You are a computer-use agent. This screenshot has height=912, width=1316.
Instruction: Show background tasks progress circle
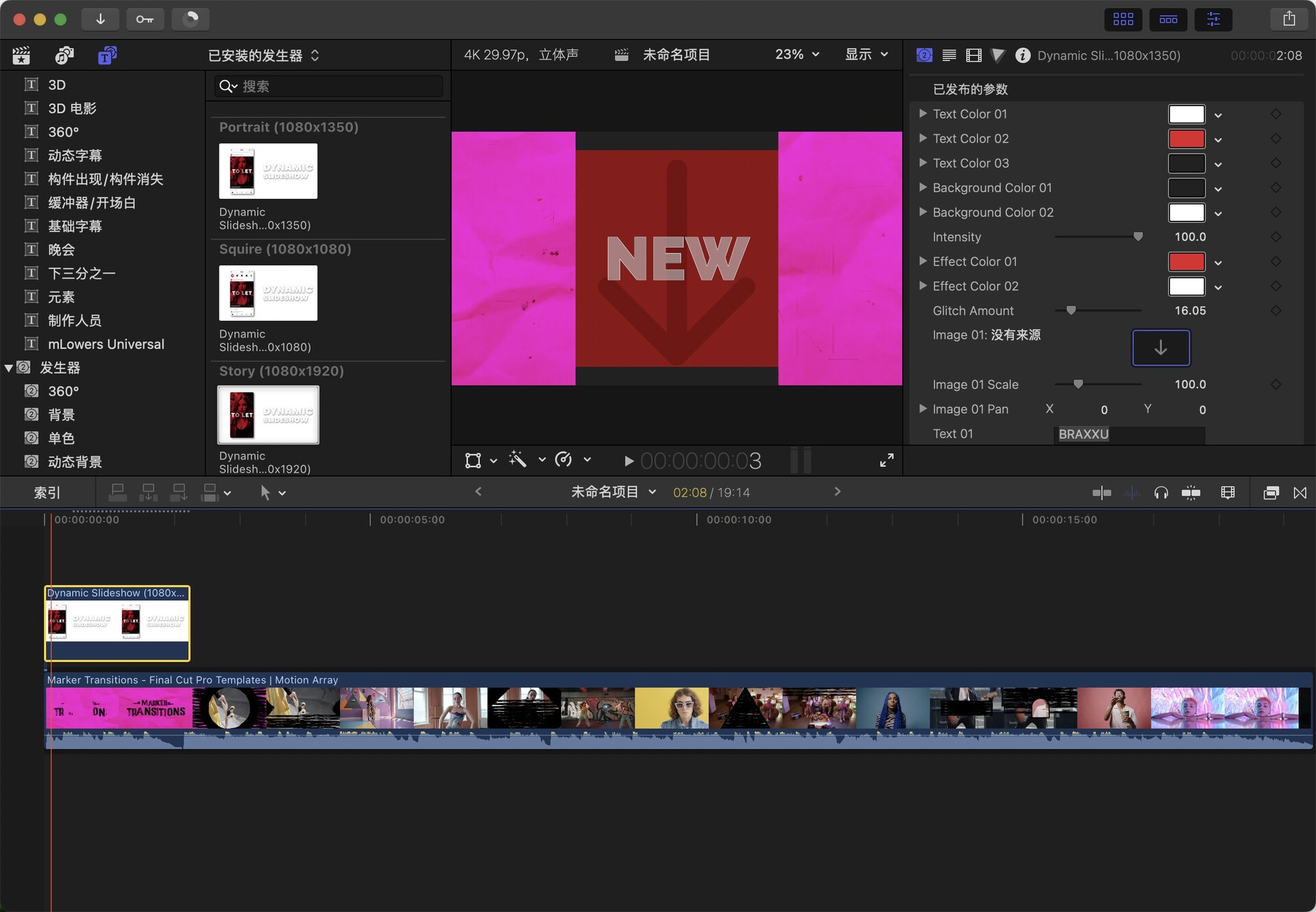point(190,19)
